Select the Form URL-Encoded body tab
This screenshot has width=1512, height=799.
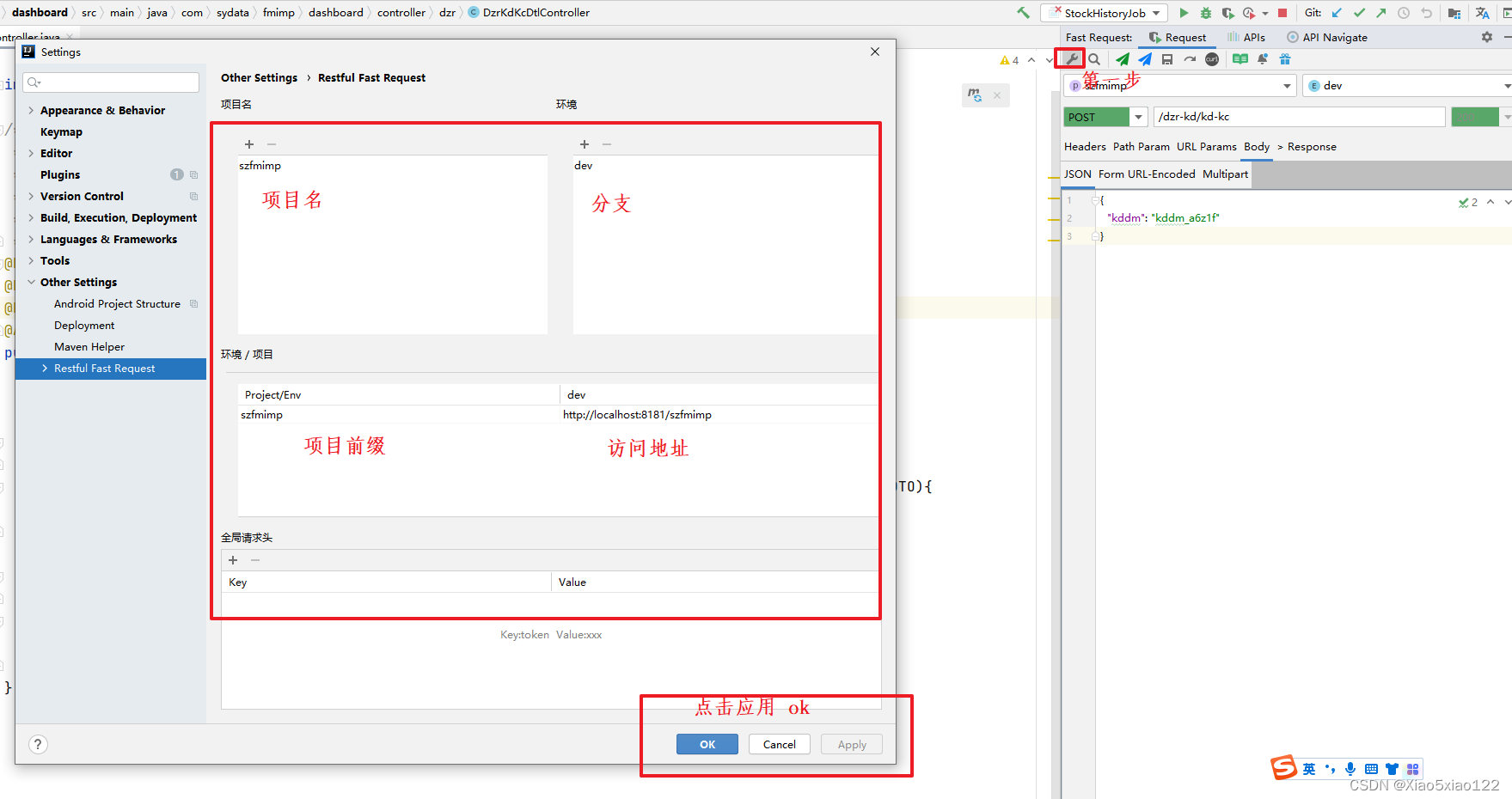(1147, 174)
